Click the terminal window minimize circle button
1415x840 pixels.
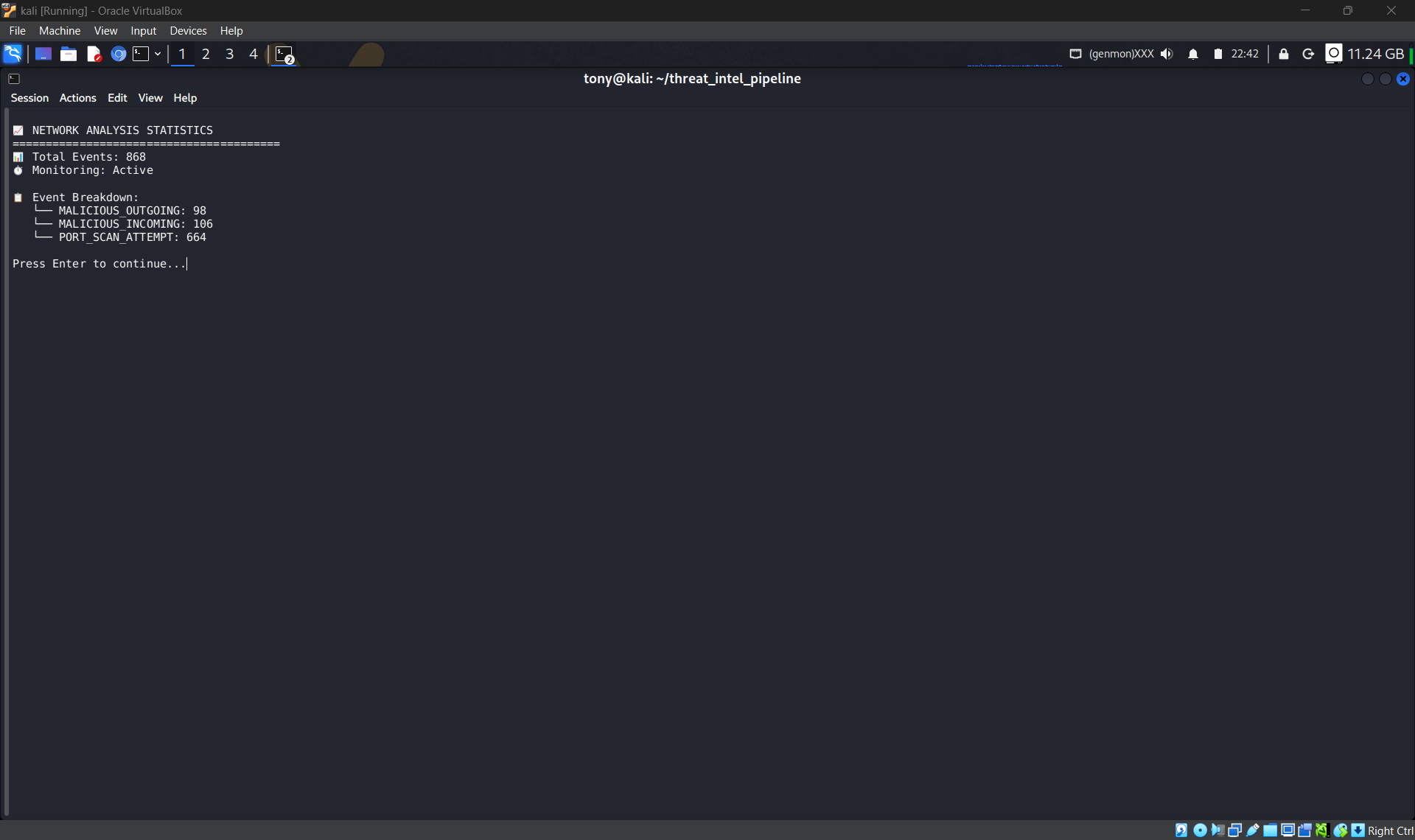coord(1368,79)
